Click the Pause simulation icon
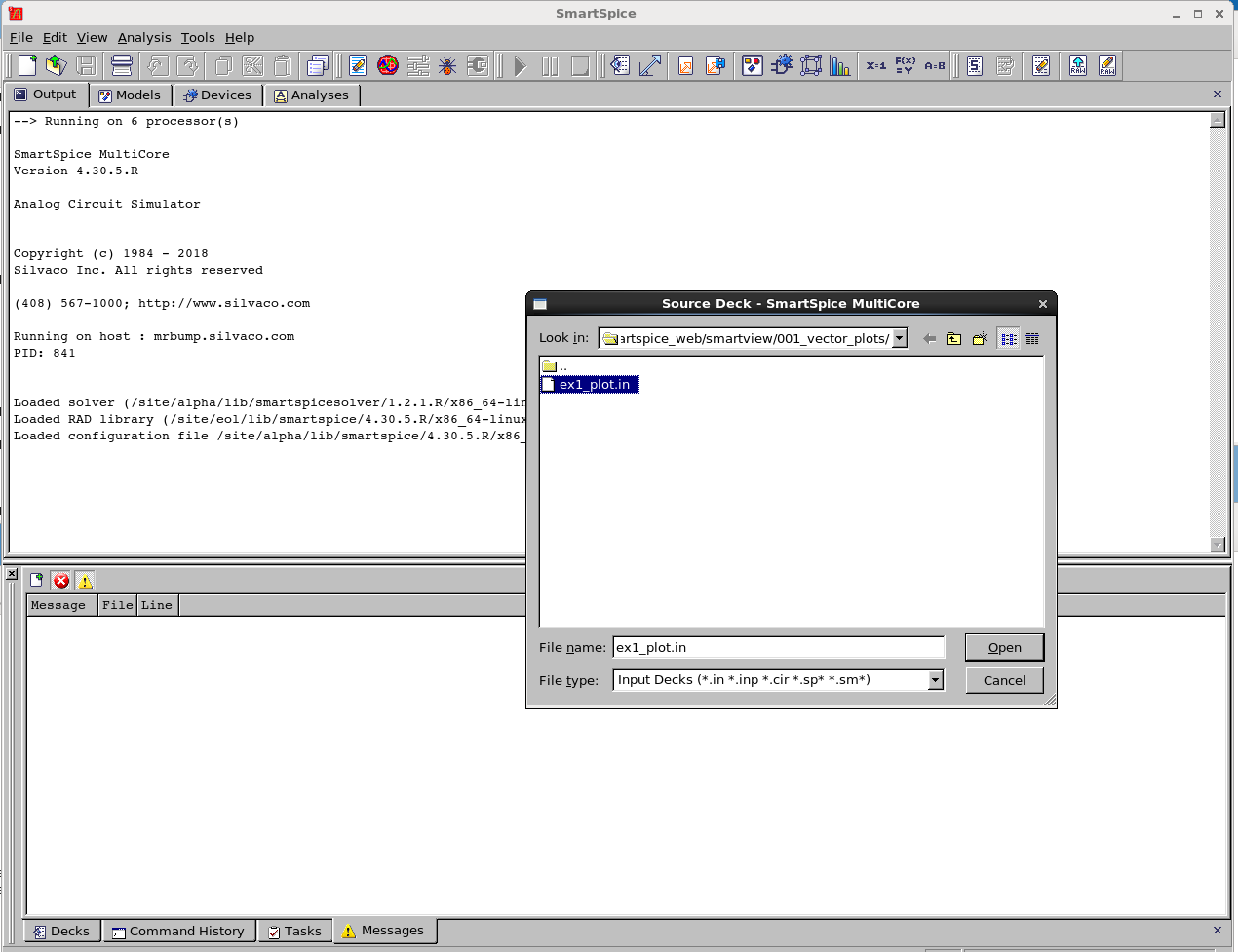This screenshot has width=1238, height=952. (x=550, y=65)
